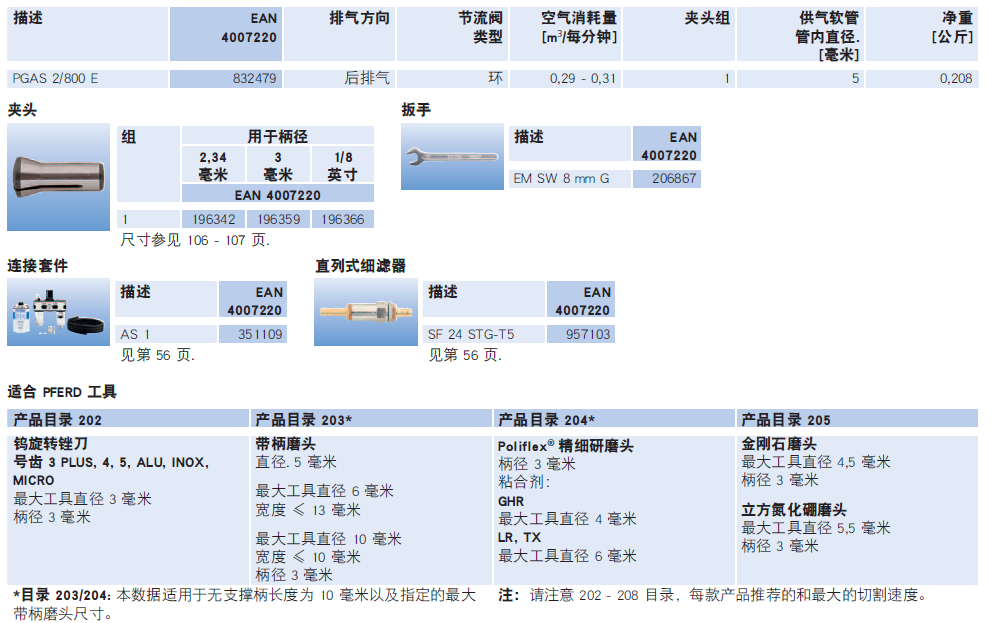Click the 夹头 section title
The height and width of the screenshot is (623, 991).
22,110
